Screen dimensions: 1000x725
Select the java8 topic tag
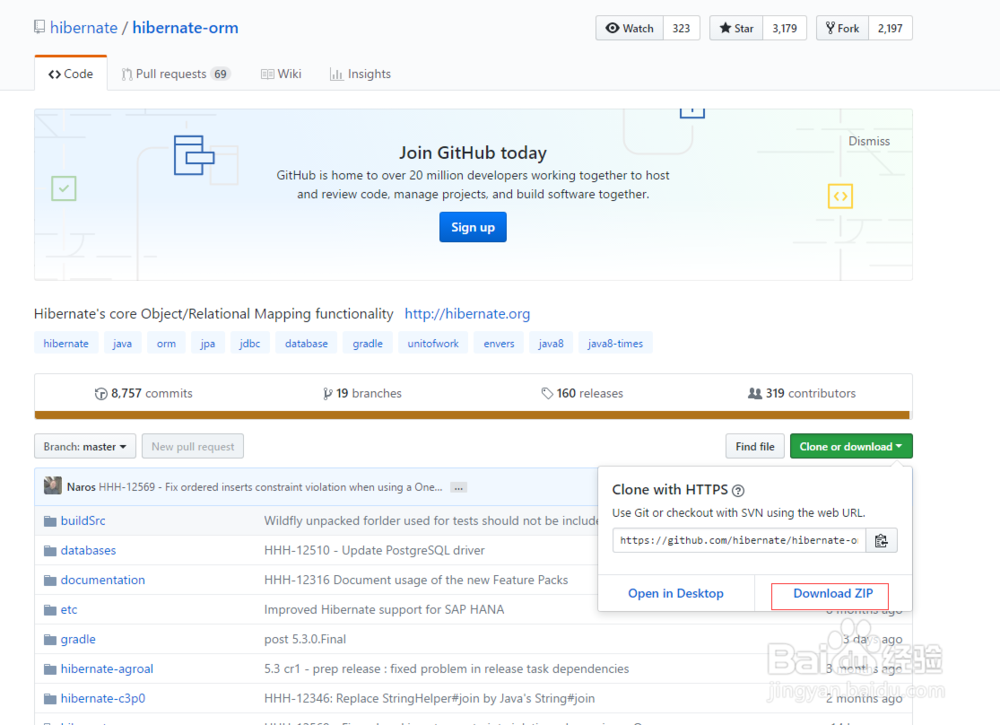click(x=551, y=343)
